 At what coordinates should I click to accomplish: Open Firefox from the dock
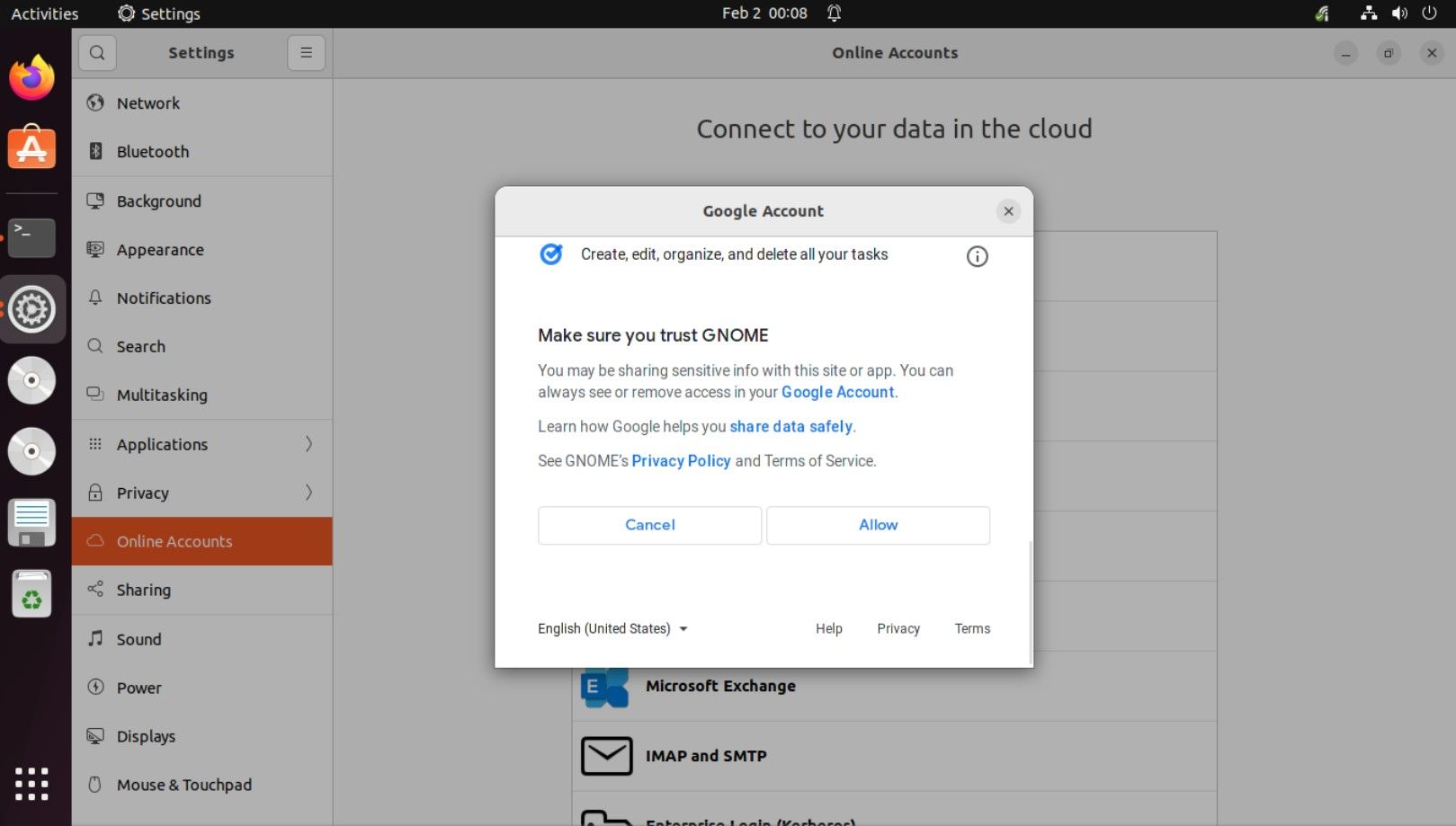click(x=31, y=78)
